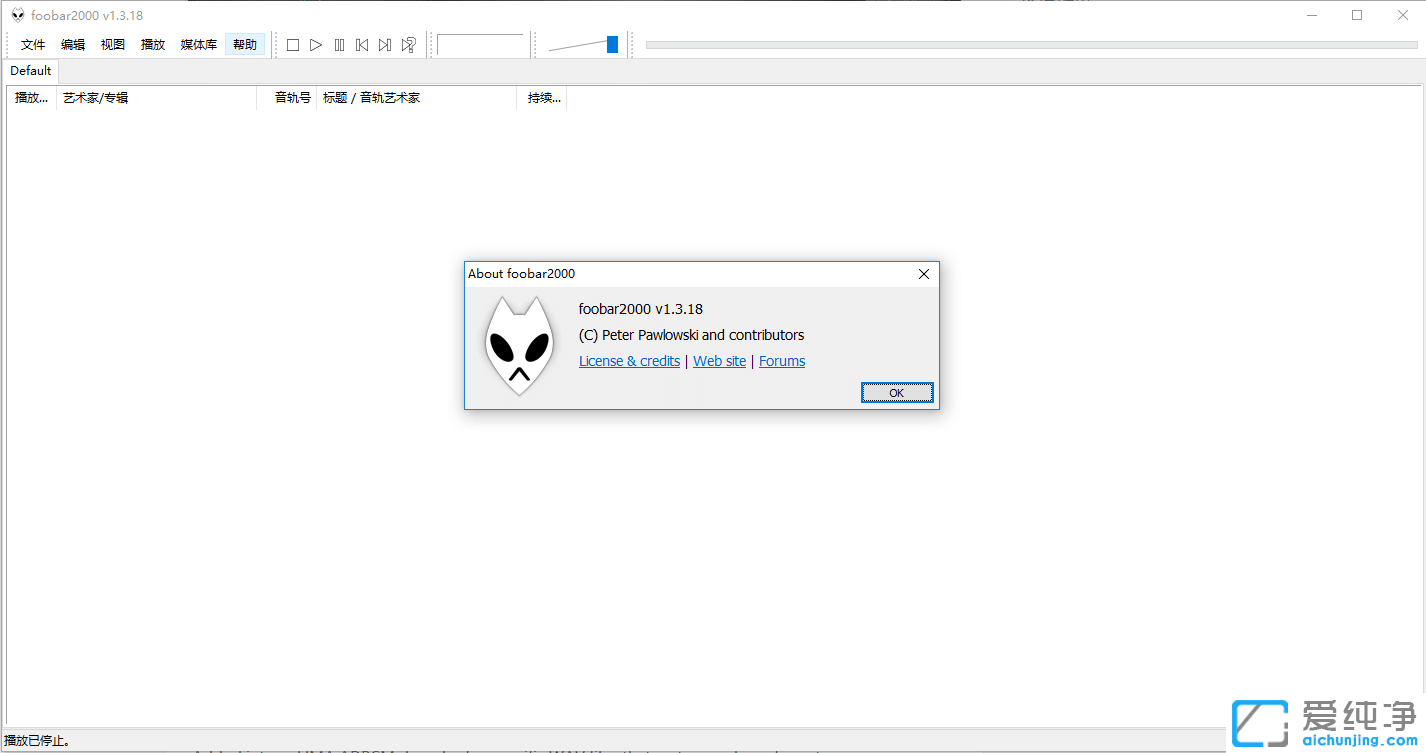Click the blank toolbar display box
Screen dimensions: 1426x753
pos(480,45)
